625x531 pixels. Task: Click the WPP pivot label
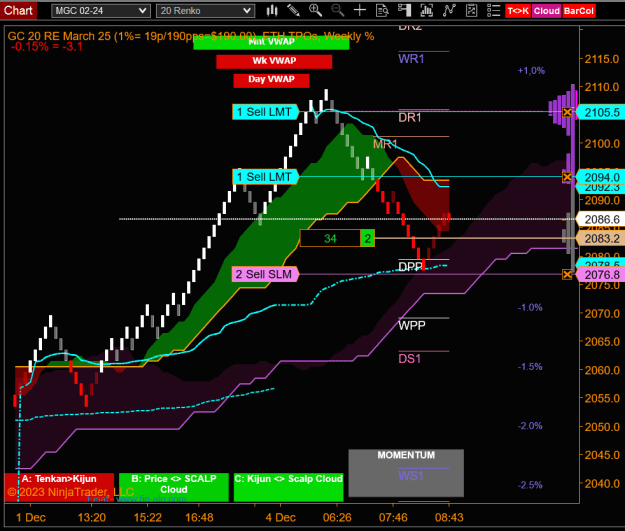click(x=412, y=326)
